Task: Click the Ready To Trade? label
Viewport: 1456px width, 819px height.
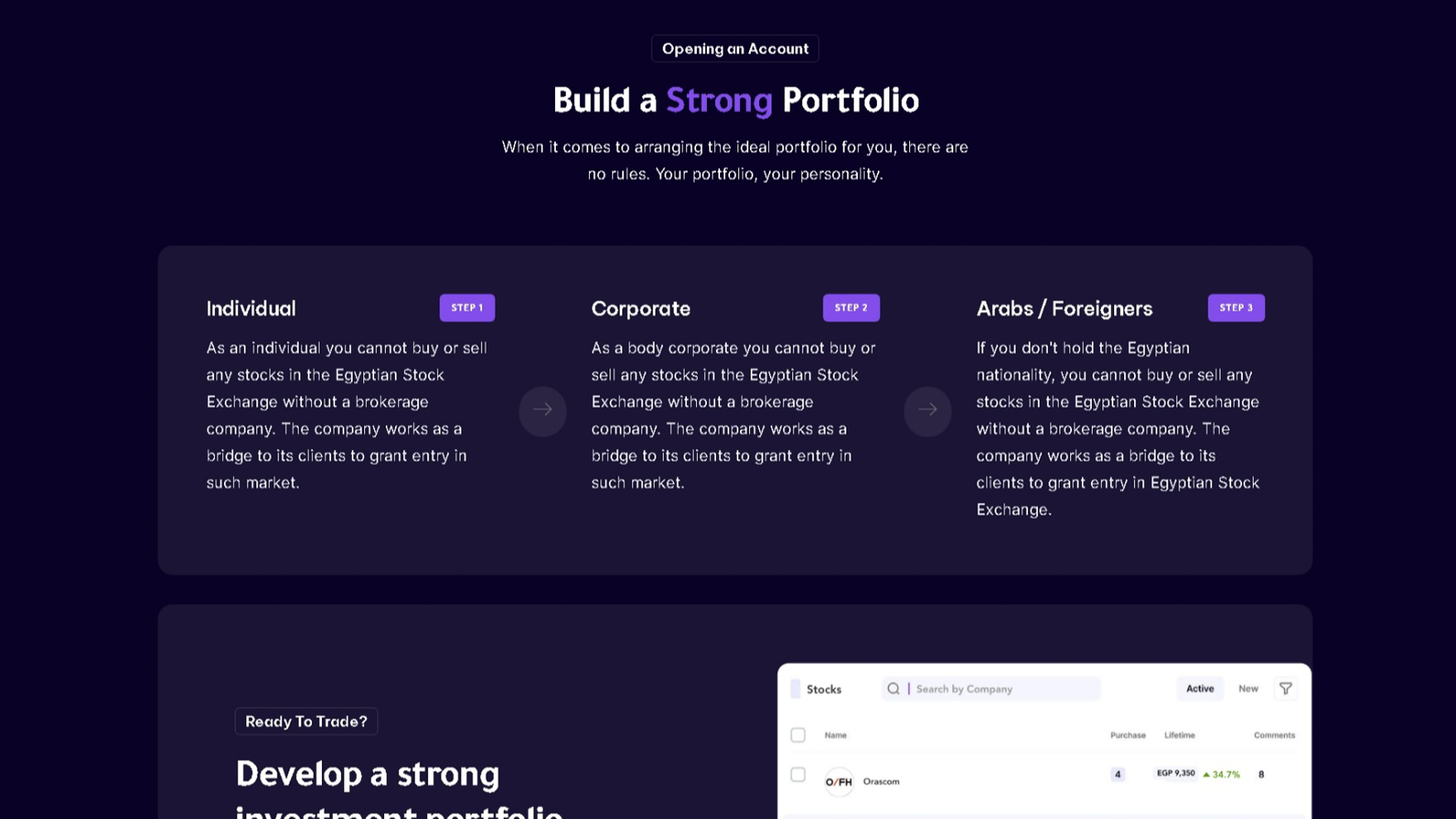Action: 306,722
